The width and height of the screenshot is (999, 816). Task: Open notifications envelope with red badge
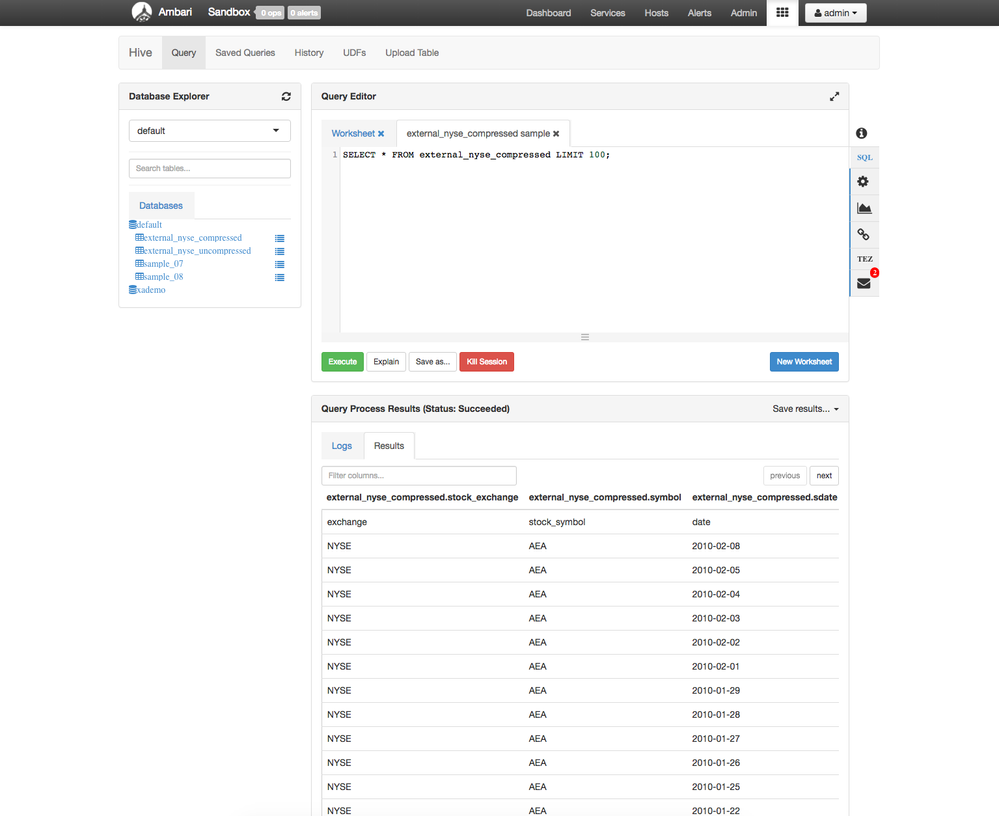tap(861, 282)
